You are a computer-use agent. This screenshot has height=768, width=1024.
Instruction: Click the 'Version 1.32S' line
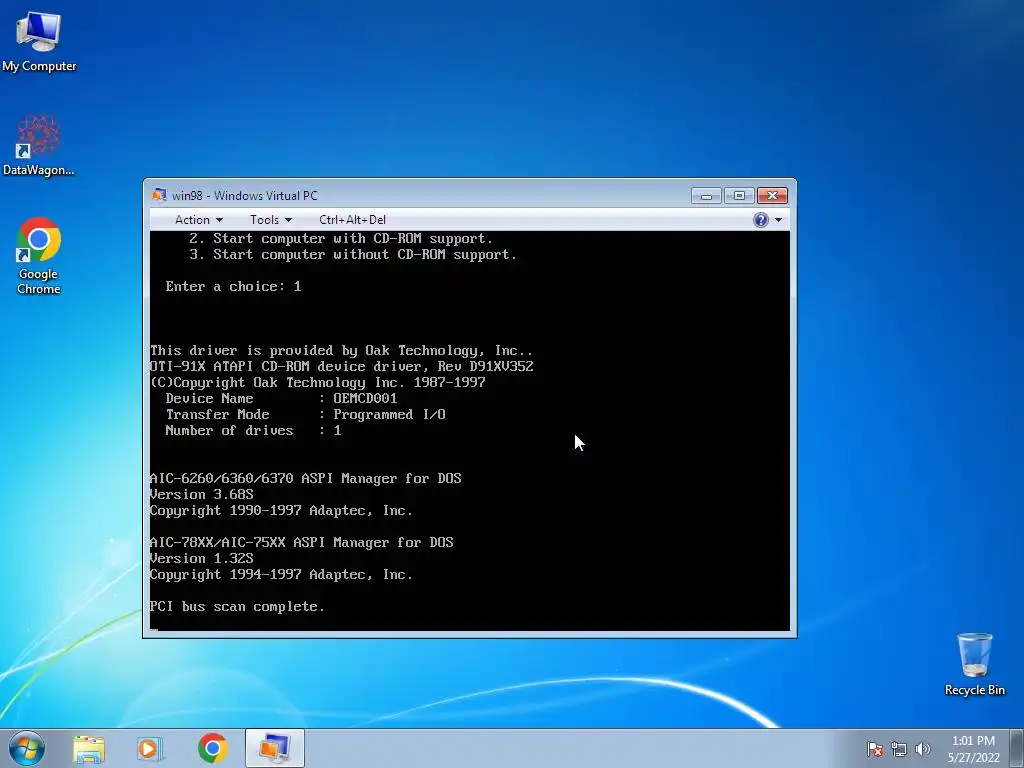pos(201,558)
